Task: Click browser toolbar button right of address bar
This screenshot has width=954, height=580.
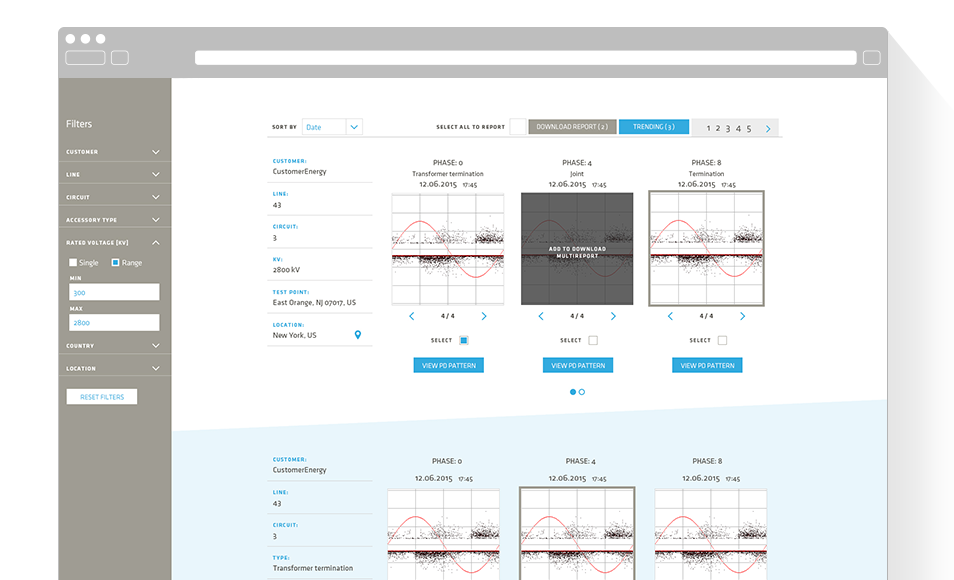Action: (871, 58)
